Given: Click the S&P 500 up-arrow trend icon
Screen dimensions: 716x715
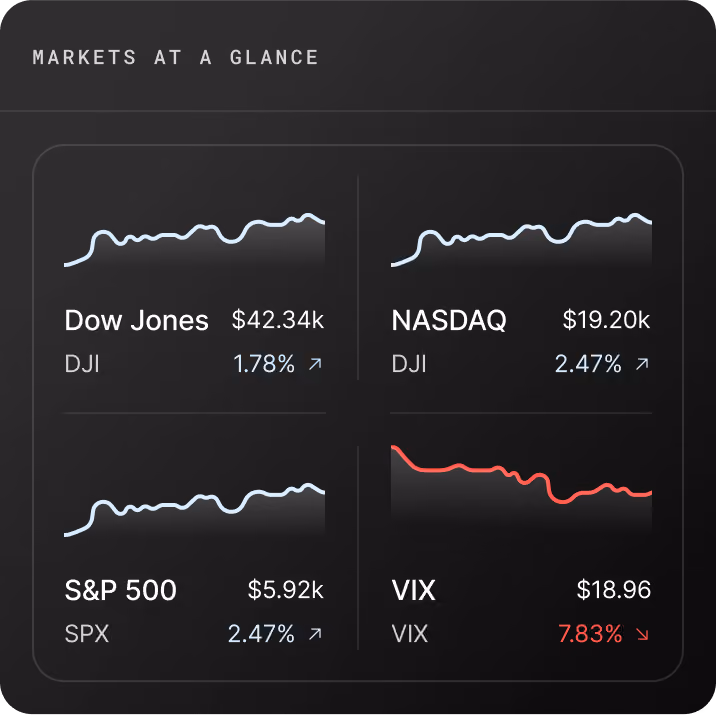Looking at the screenshot, I should click(x=316, y=634).
